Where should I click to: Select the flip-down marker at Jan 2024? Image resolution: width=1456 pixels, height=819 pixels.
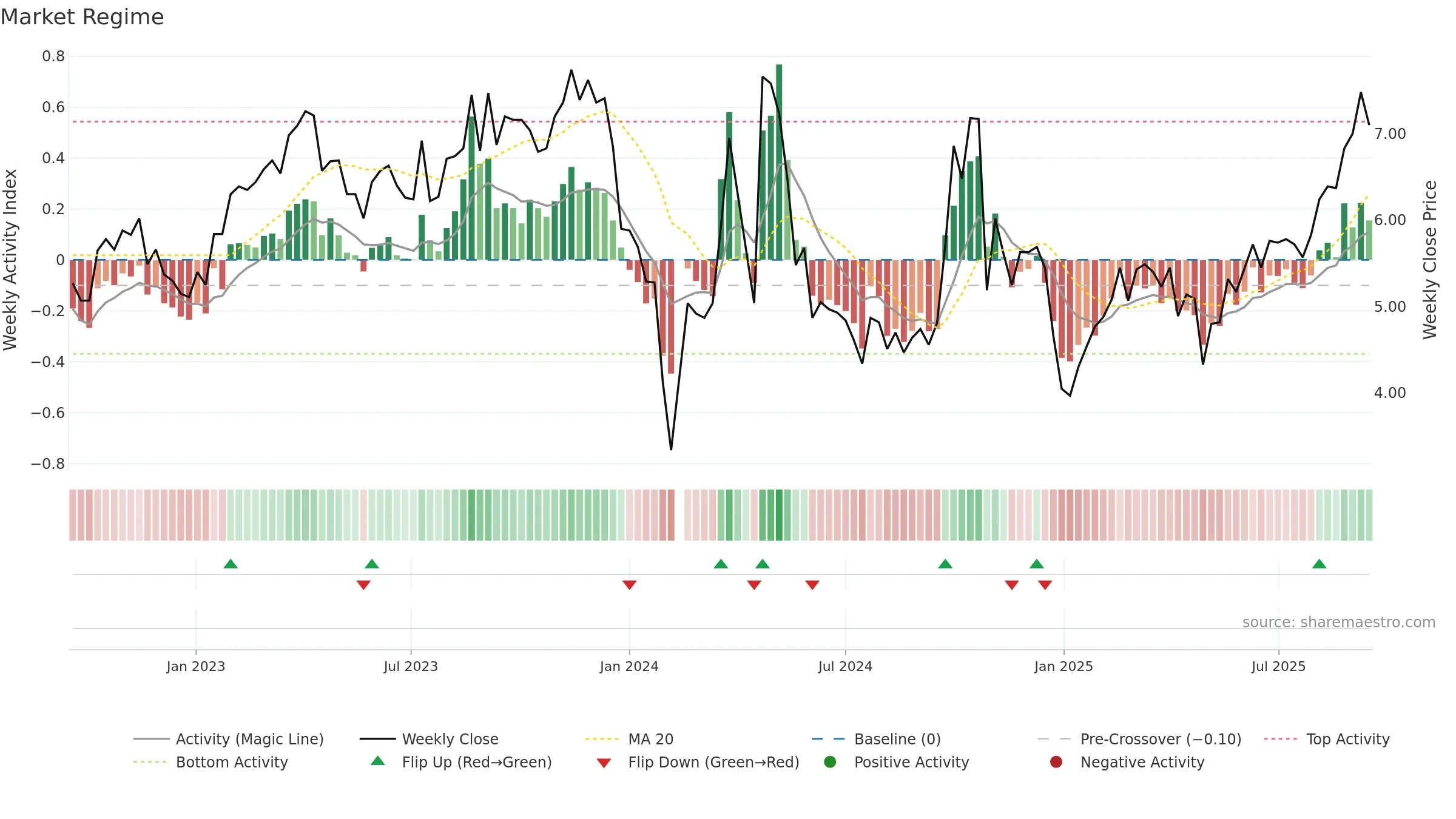click(629, 585)
